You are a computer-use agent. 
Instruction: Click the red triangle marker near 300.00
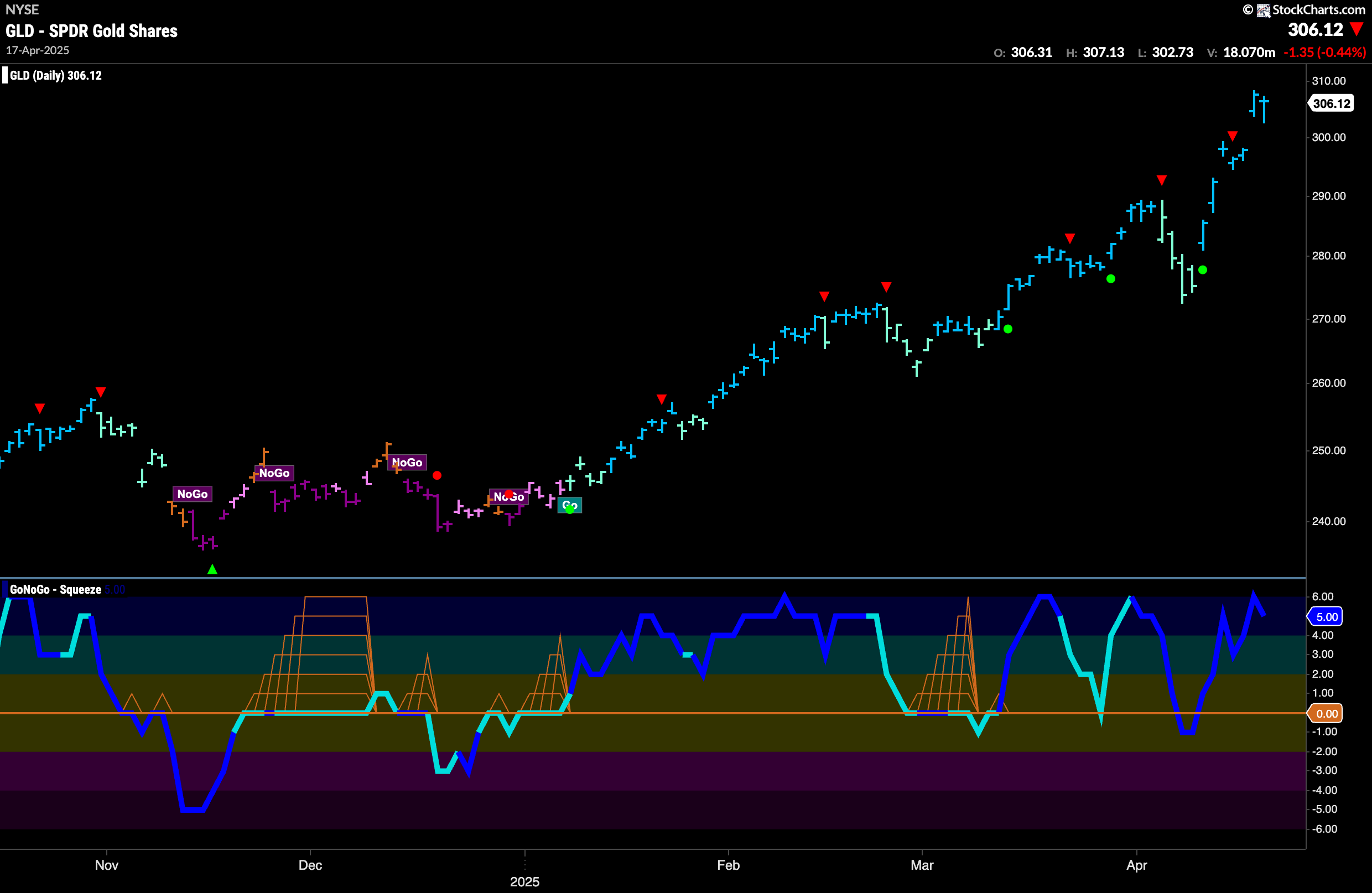tap(1233, 137)
